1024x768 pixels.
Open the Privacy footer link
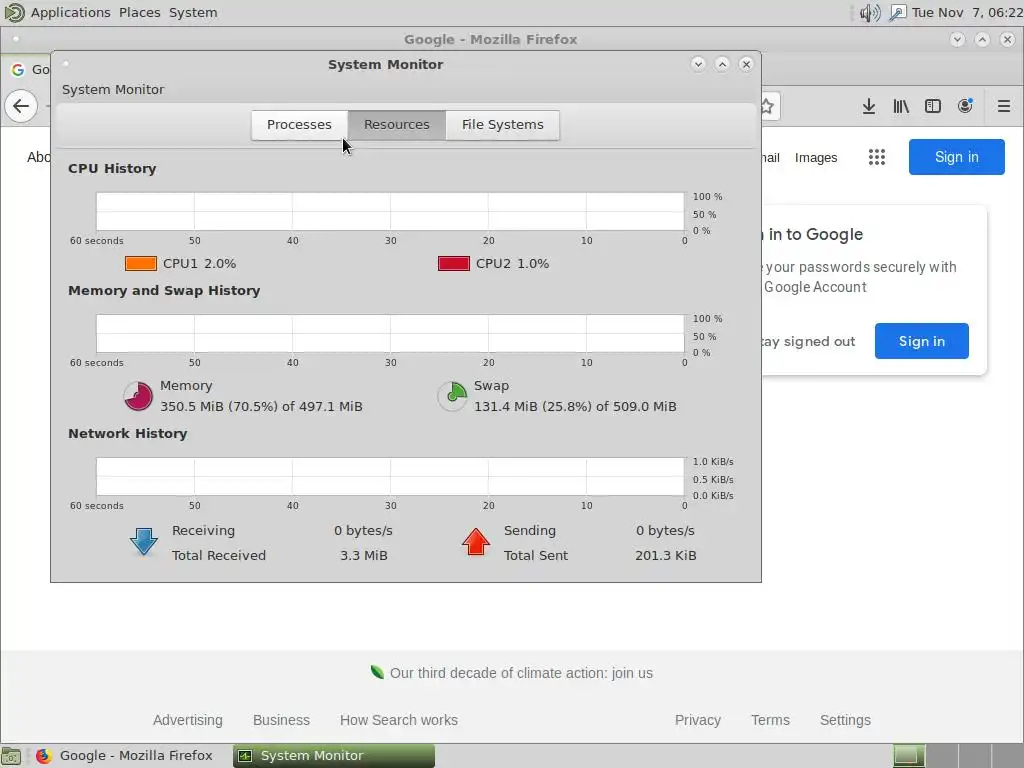coord(697,720)
